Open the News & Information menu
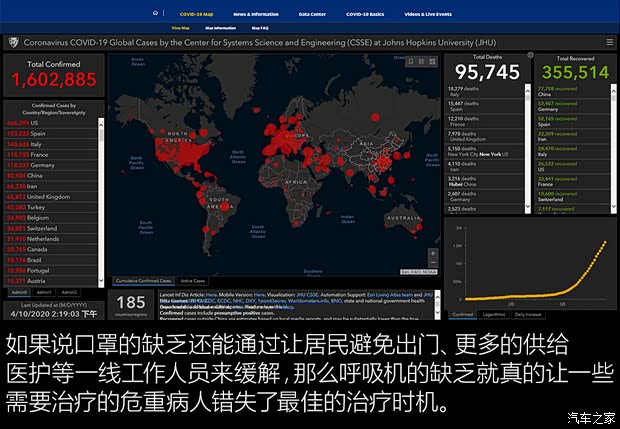The width and height of the screenshot is (620, 429). (255, 15)
